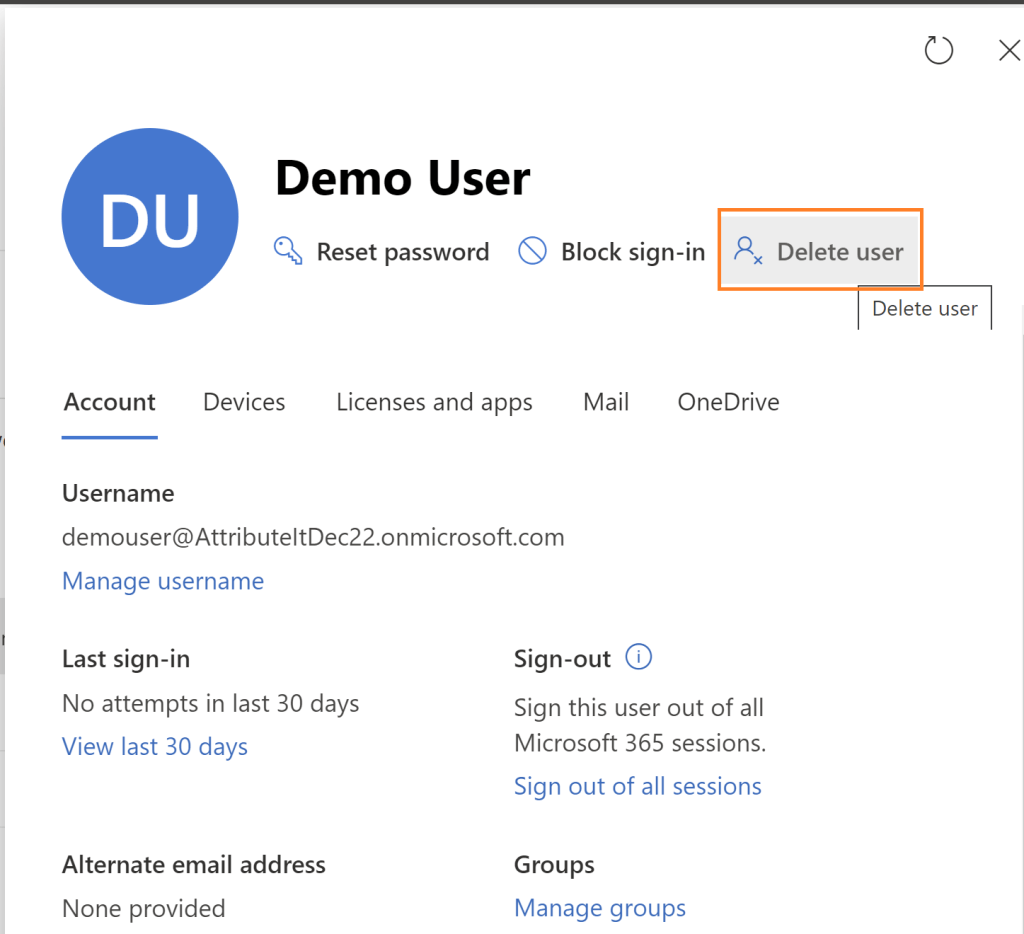The width and height of the screenshot is (1024, 934).
Task: Click the demouser email address text
Action: coord(313,537)
